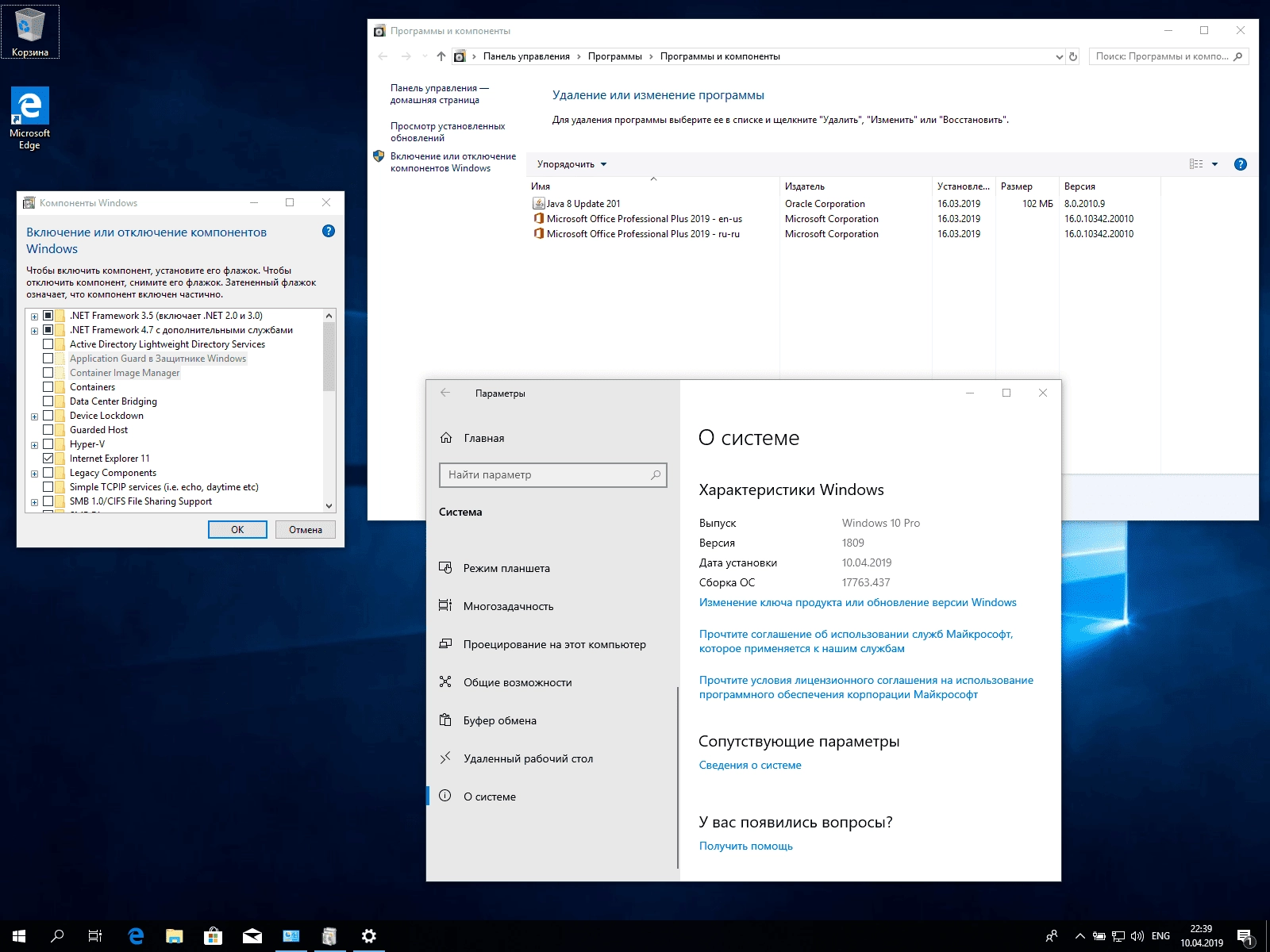Open the volume speaker tray icon

pos(1137,936)
